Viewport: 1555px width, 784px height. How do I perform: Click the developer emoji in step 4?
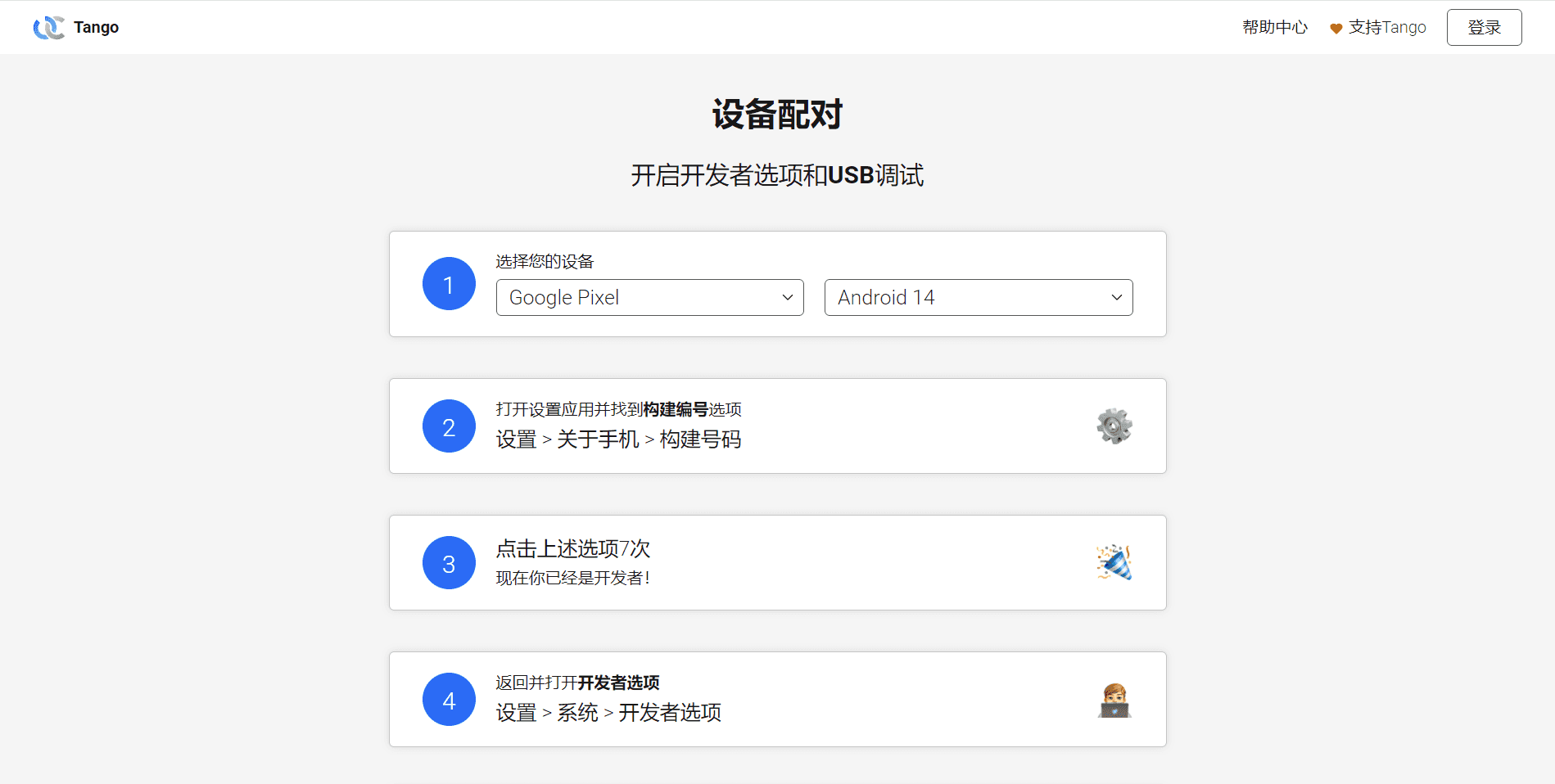1114,700
